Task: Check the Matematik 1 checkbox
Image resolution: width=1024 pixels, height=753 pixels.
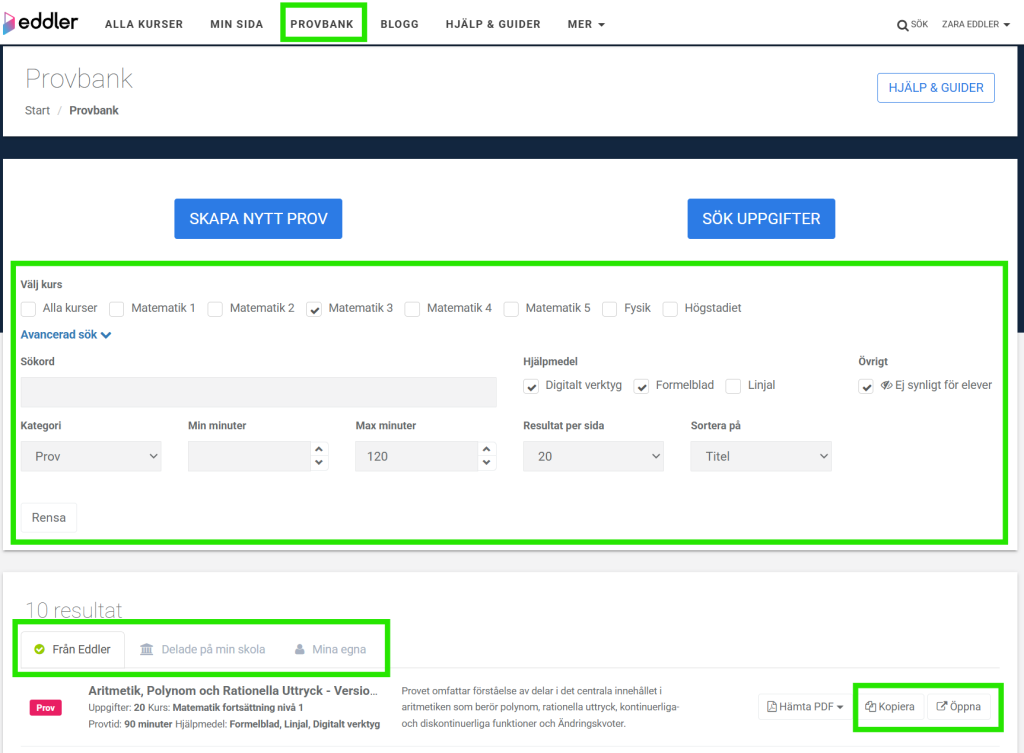Action: point(117,309)
